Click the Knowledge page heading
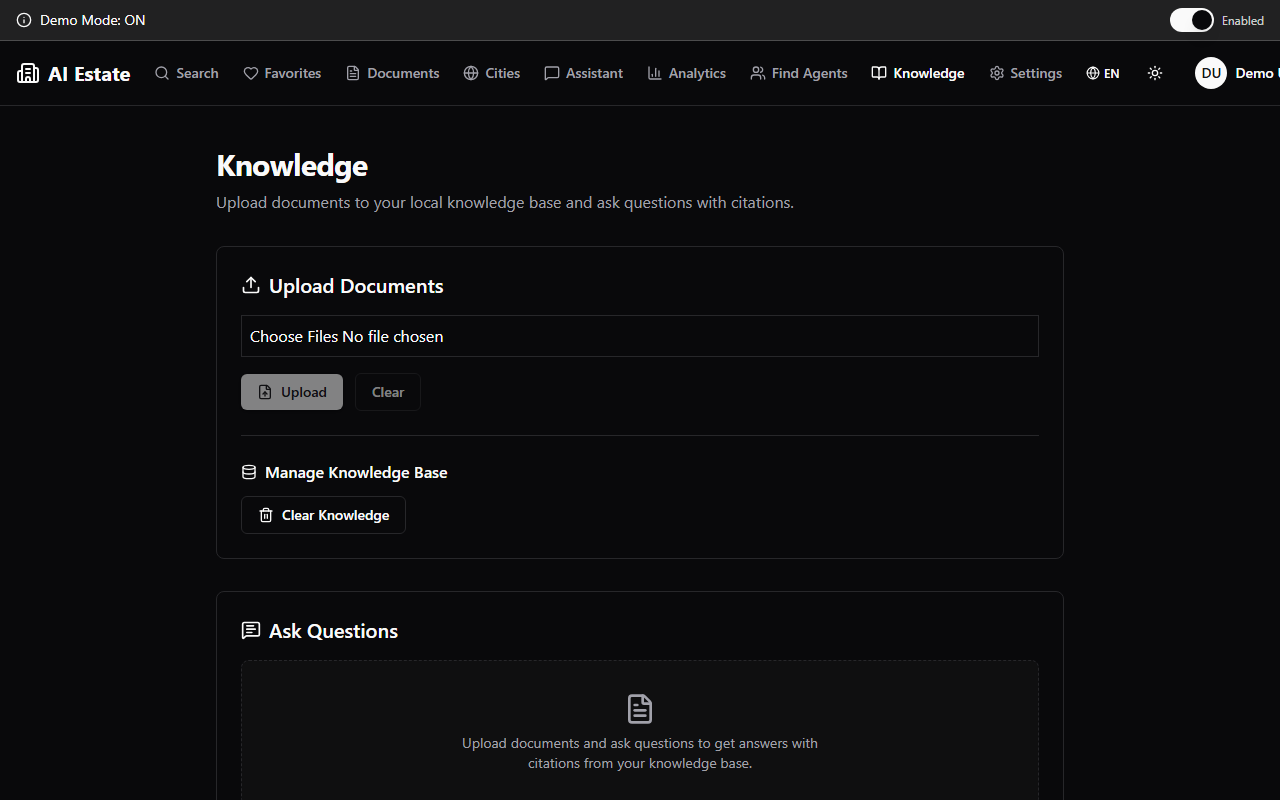Image resolution: width=1280 pixels, height=800 pixels. coord(292,166)
